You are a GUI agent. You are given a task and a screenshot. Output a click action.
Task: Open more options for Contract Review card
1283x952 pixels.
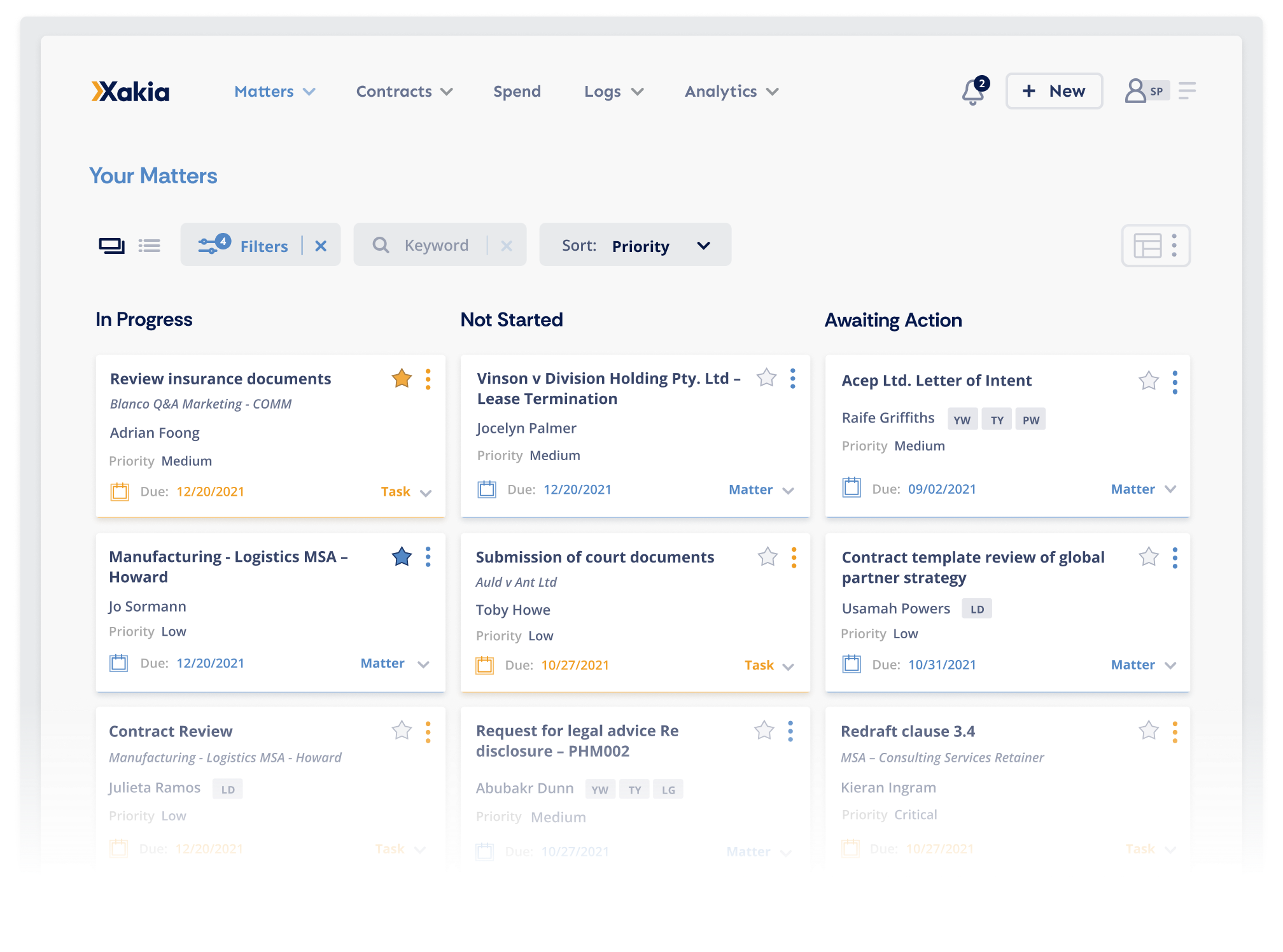[428, 732]
